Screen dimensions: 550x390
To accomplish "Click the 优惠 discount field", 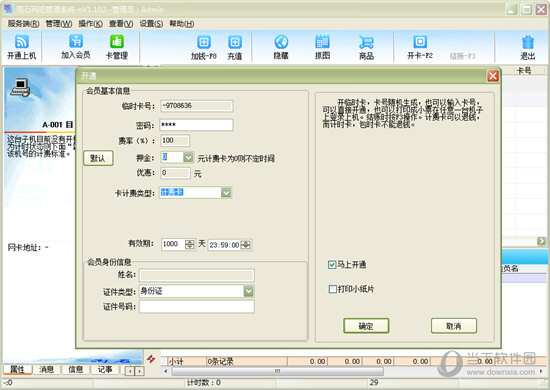I will coord(175,173).
